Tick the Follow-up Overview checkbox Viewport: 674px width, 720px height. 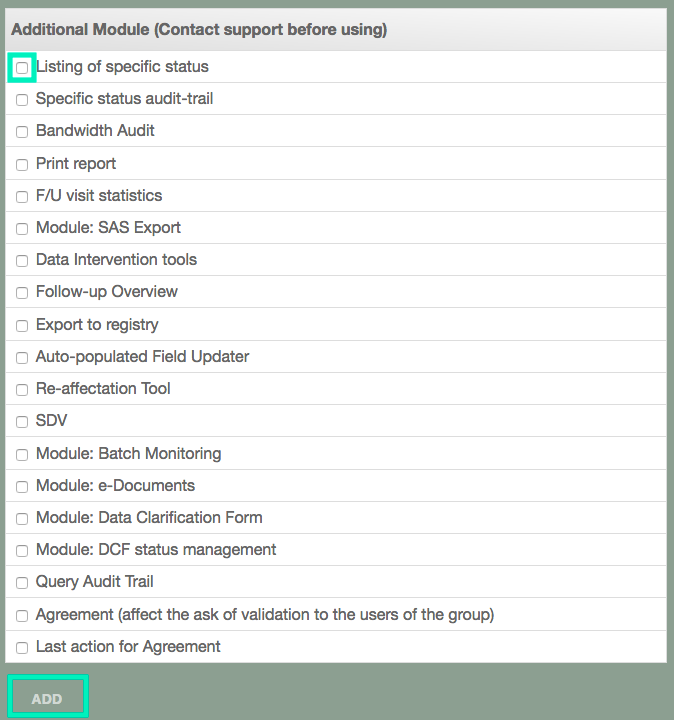coord(22,293)
